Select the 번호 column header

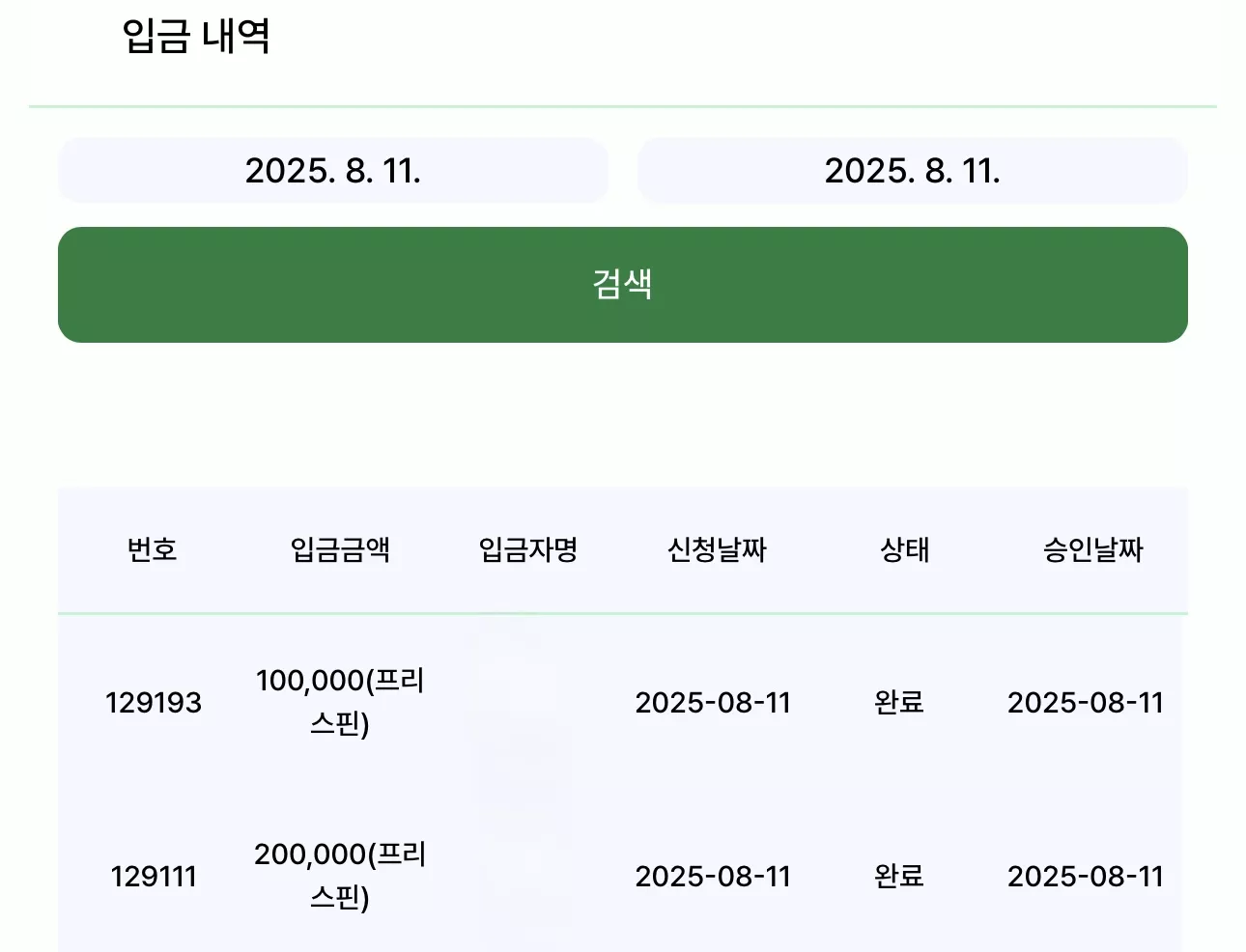coord(153,549)
